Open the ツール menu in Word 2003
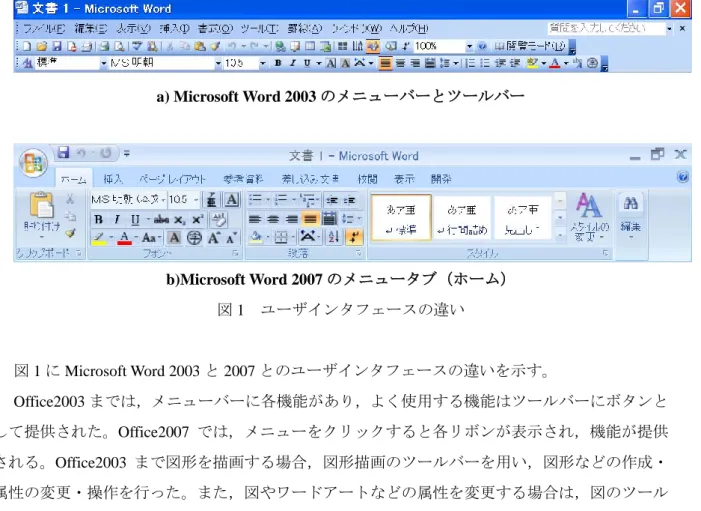 point(259,29)
